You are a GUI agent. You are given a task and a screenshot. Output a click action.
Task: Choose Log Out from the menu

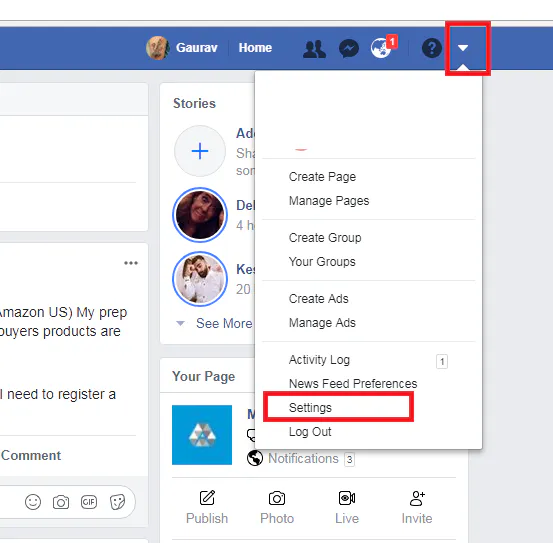click(310, 432)
